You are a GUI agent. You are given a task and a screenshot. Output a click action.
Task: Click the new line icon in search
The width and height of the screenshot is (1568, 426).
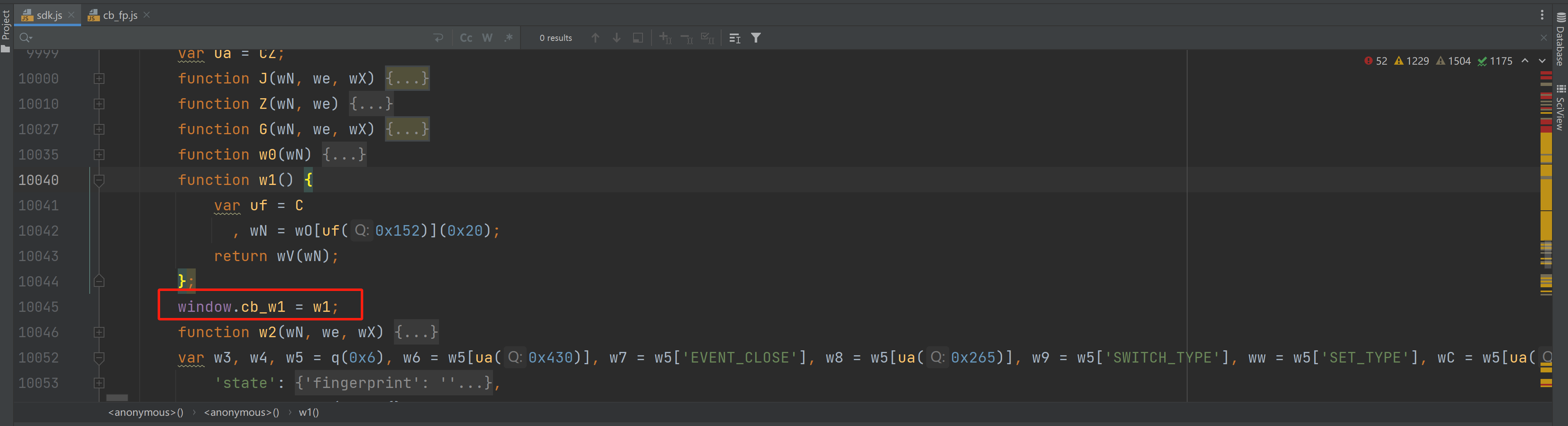tap(438, 38)
